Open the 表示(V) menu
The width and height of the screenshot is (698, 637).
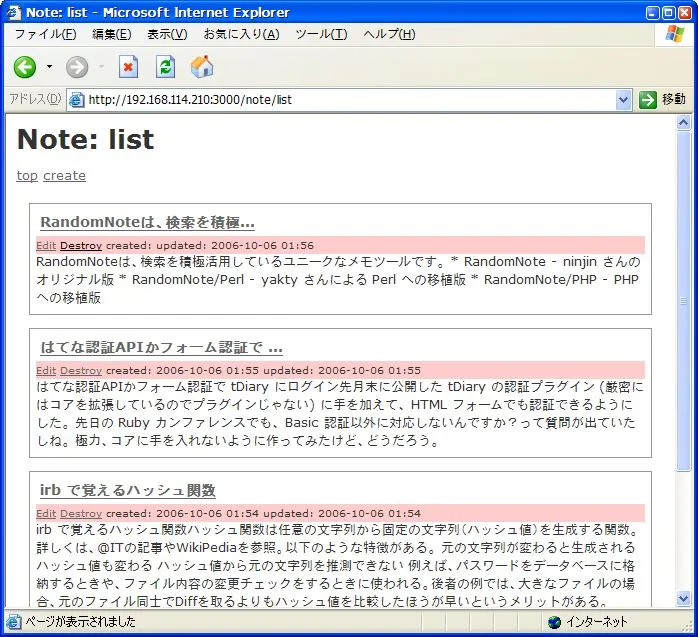(167, 34)
